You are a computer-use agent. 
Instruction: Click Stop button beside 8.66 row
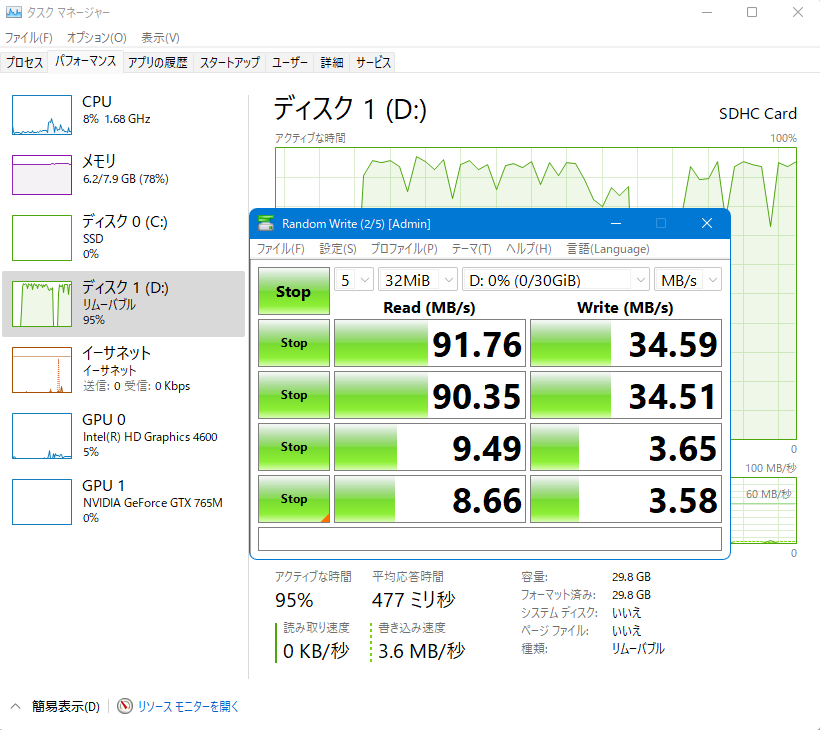click(294, 499)
